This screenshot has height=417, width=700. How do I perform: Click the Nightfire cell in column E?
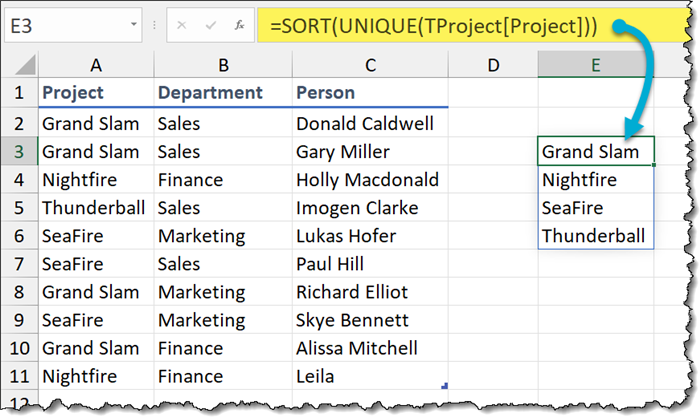596,180
